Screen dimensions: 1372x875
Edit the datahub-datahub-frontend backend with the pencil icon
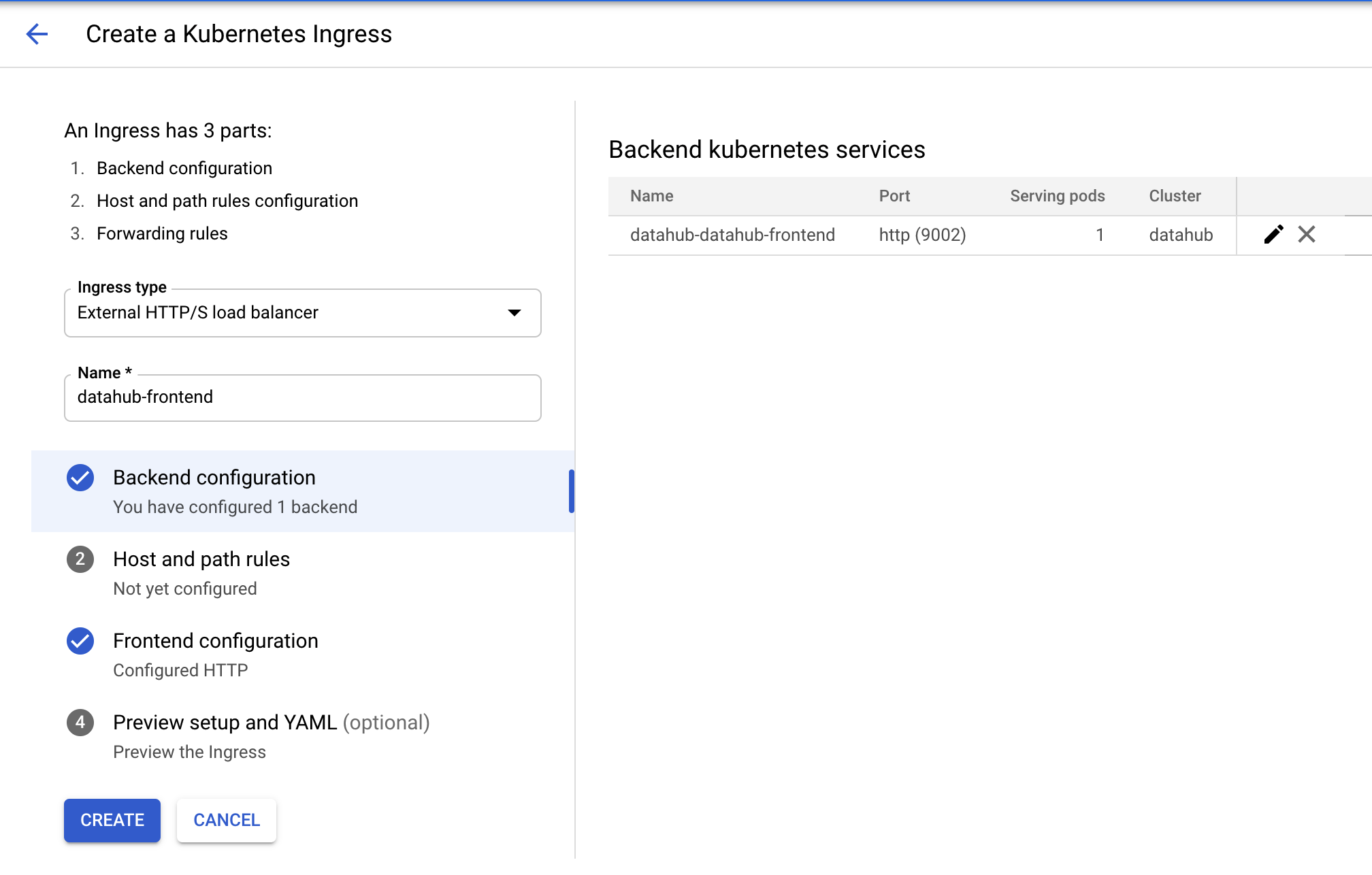pyautogui.click(x=1273, y=235)
